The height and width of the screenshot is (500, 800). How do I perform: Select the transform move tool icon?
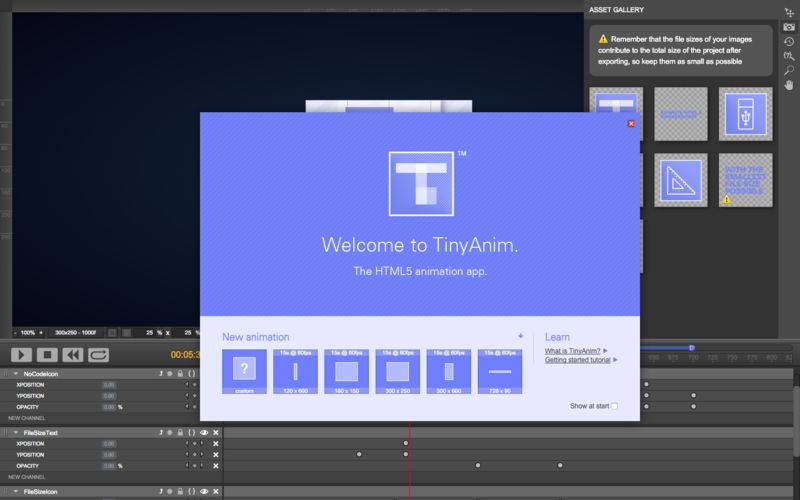[789, 13]
